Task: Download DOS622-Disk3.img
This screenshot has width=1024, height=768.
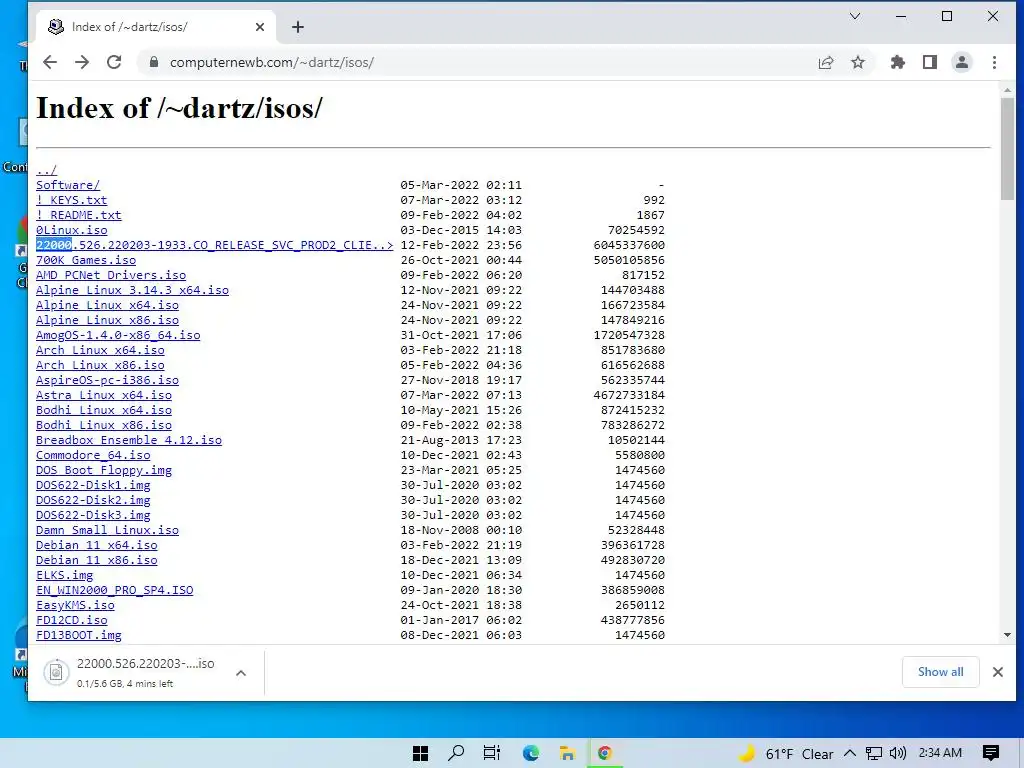Action: pos(93,515)
